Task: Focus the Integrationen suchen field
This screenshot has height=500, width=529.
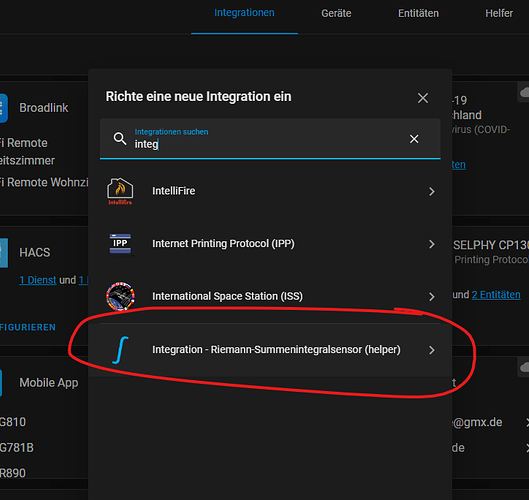Action: (x=270, y=138)
